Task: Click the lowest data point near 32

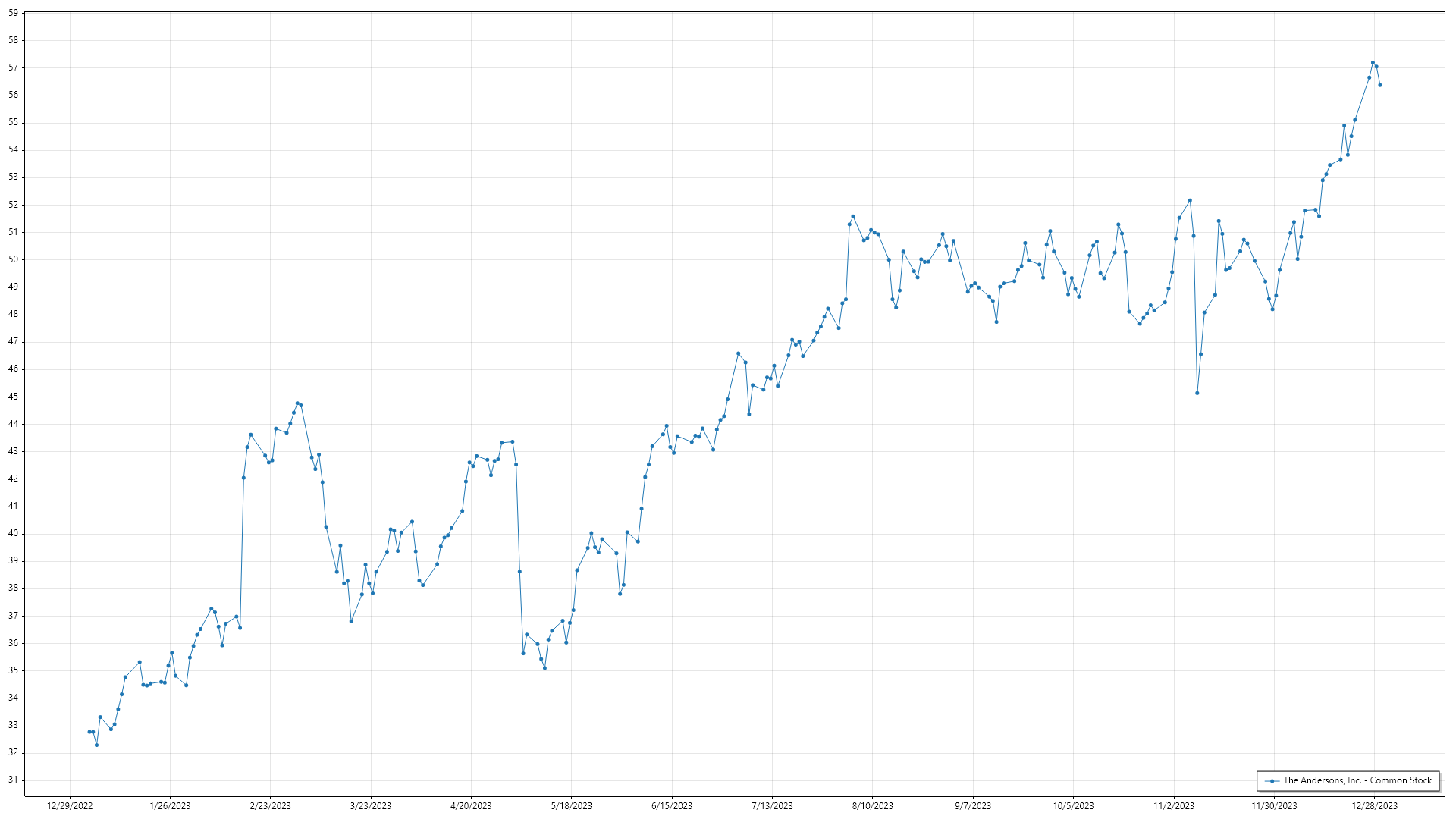Action: click(x=96, y=745)
